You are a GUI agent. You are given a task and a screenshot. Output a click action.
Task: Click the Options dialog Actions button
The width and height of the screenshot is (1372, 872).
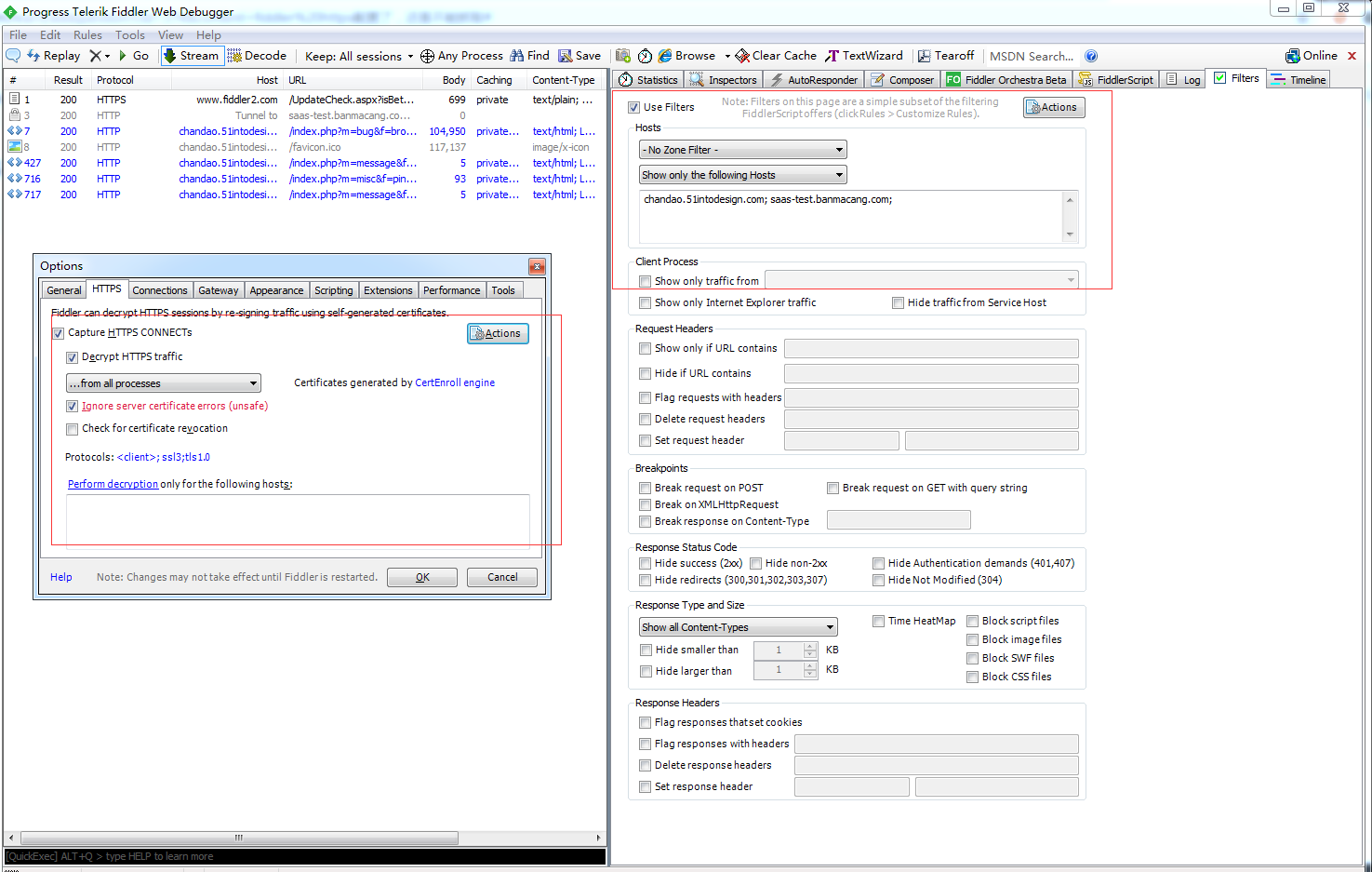498,333
